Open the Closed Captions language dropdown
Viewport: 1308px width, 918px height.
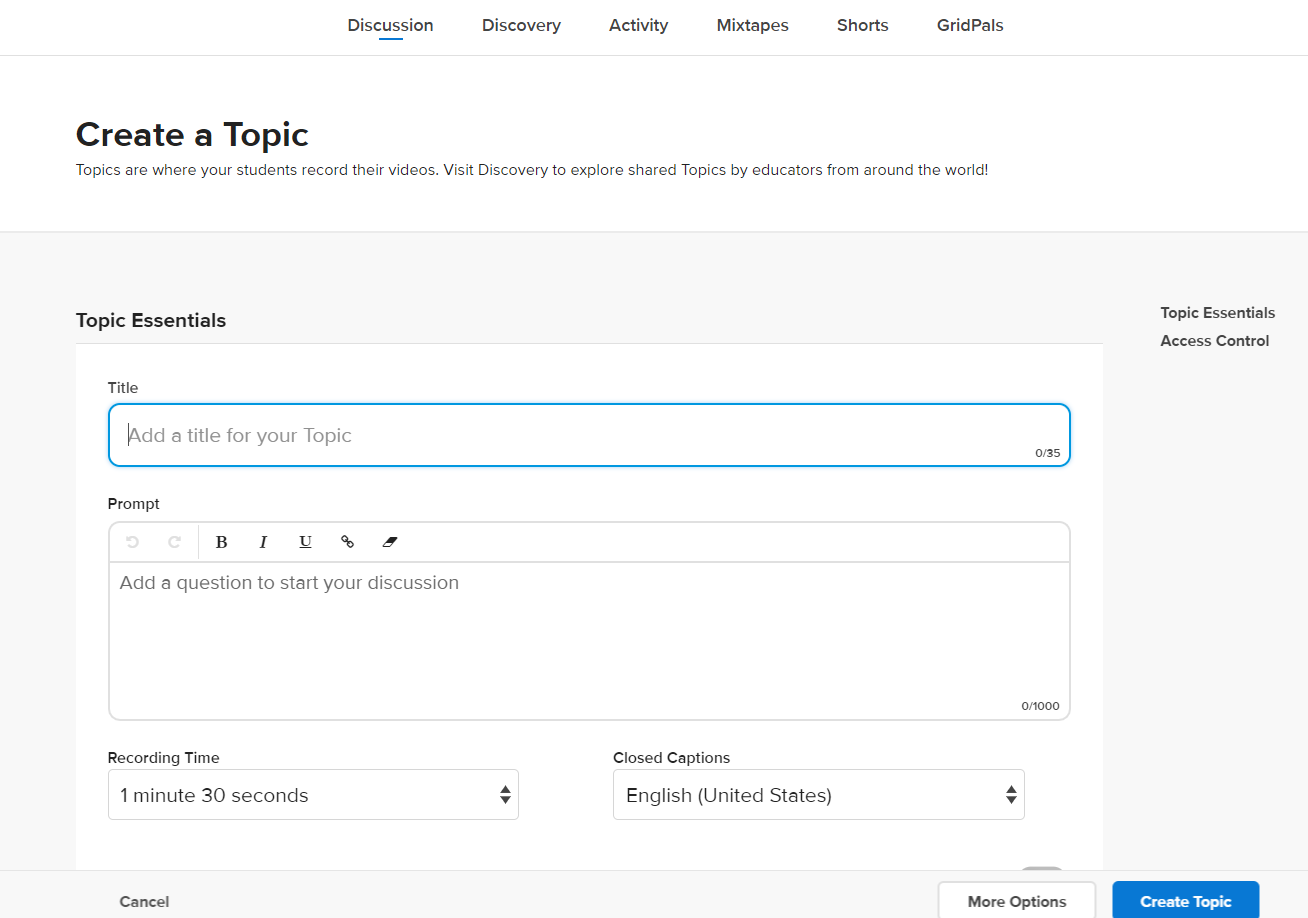(819, 795)
